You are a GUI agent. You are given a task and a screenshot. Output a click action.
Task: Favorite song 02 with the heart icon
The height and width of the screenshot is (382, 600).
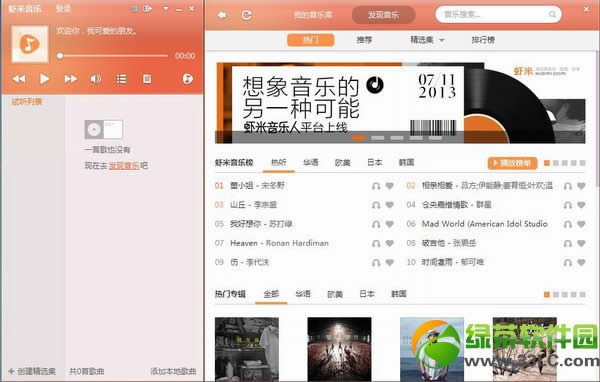pyautogui.click(x=581, y=186)
